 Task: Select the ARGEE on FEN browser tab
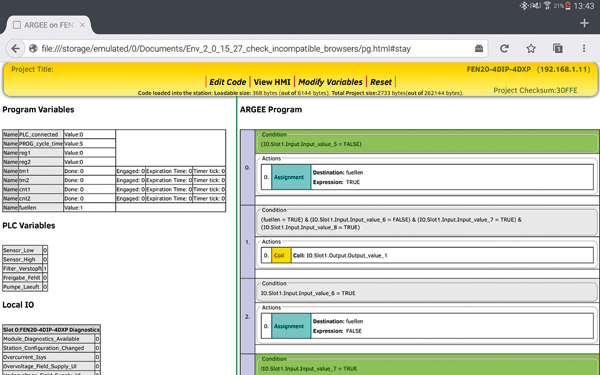(x=49, y=25)
